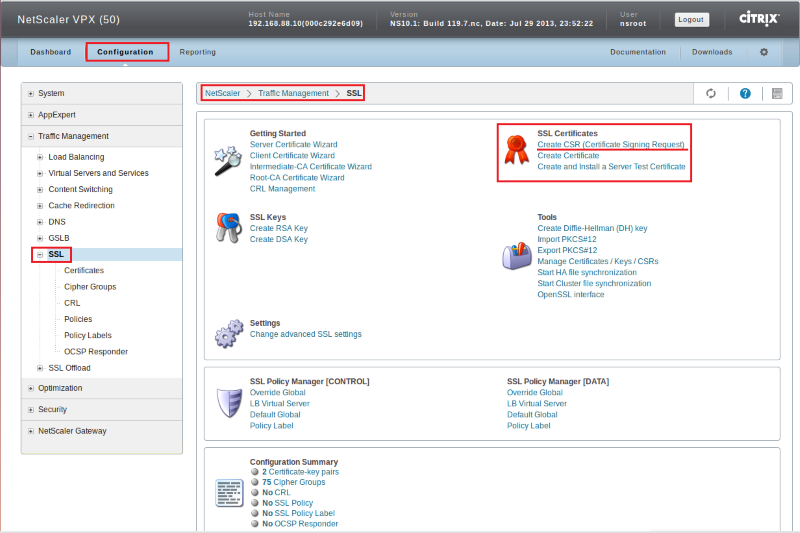Image resolution: width=800 pixels, height=533 pixels.
Task: Collapse the SSL tree node
Action: [40, 255]
